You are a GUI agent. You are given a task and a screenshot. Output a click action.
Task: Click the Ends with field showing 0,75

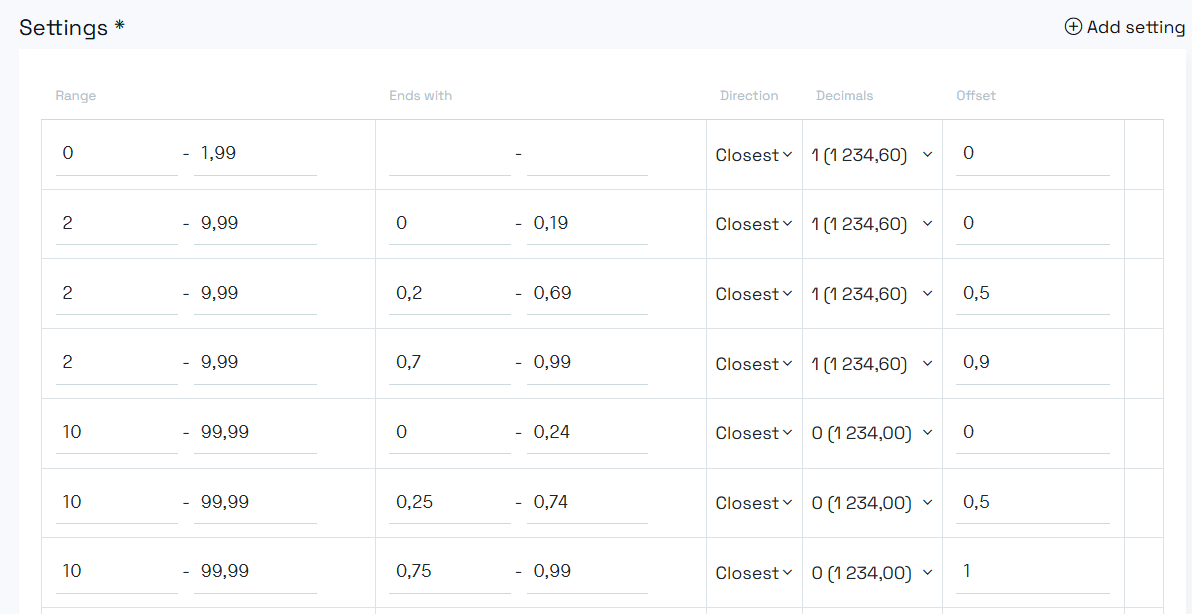pyautogui.click(x=449, y=571)
